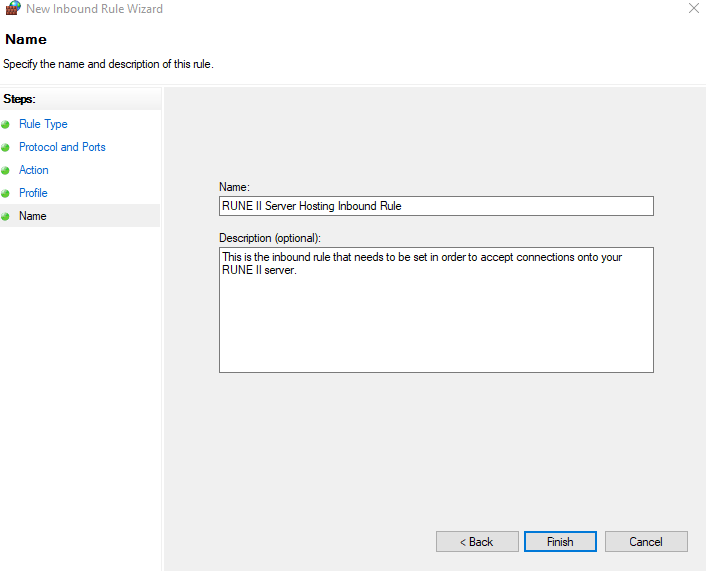
Task: Click the green bullet beside Action step
Action: pyautogui.click(x=6, y=171)
